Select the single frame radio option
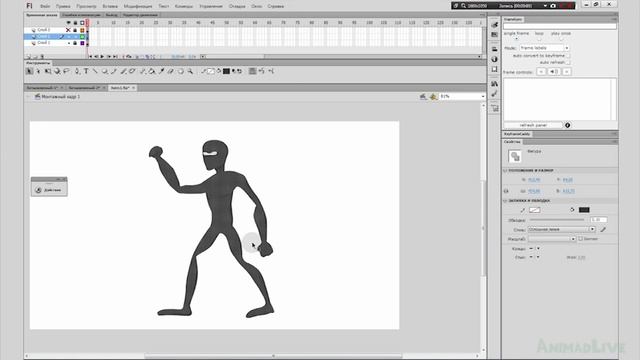The width and height of the screenshot is (640, 360). pyautogui.click(x=516, y=39)
